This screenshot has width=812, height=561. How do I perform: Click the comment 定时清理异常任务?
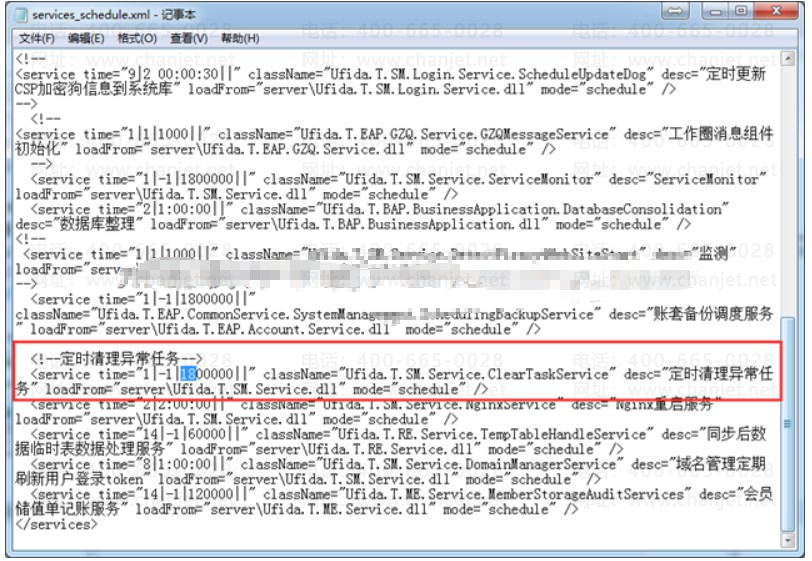(x=119, y=358)
